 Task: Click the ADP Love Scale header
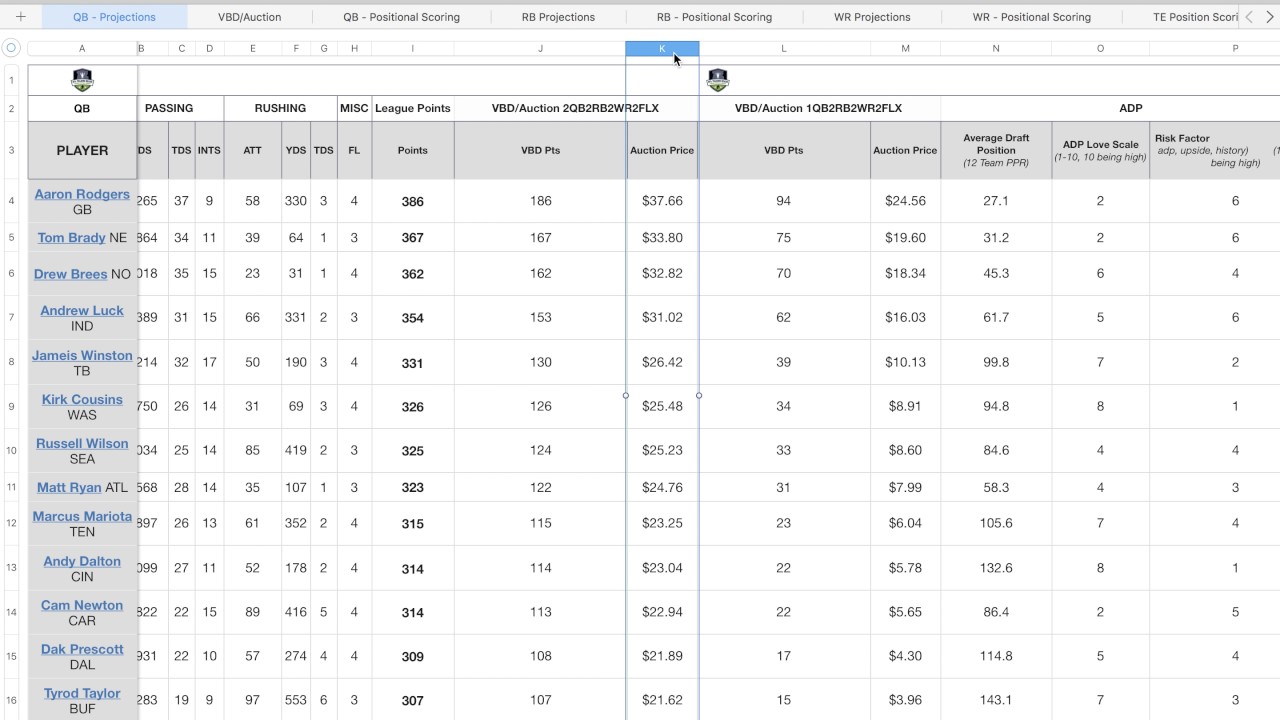pyautogui.click(x=1100, y=150)
